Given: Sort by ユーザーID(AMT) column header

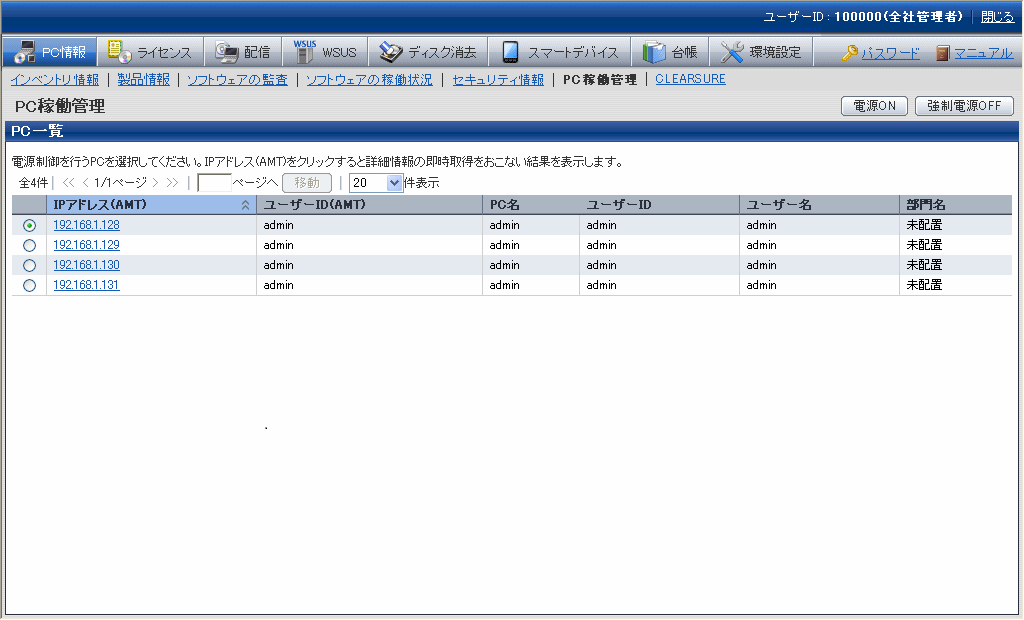Looking at the screenshot, I should 314,205.
